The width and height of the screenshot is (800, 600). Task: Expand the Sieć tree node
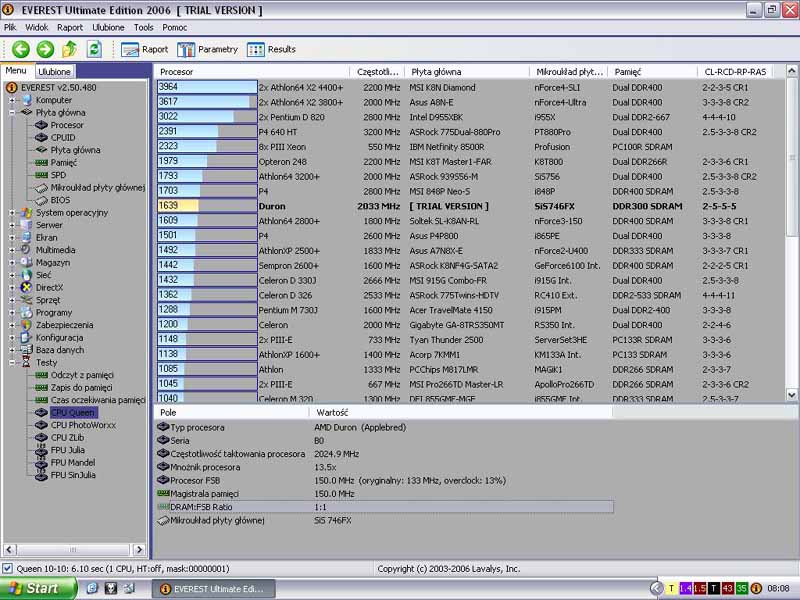pyautogui.click(x=12, y=275)
